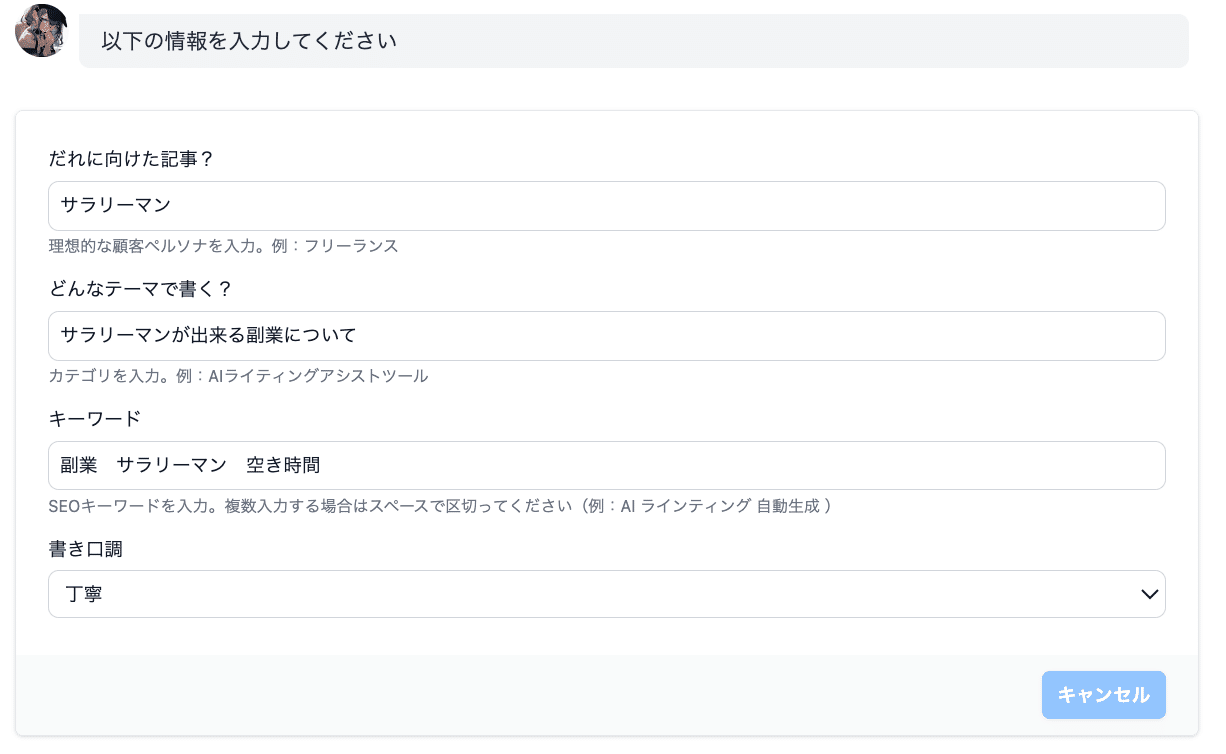Click the カテゴリを入力 helper text

pyautogui.click(x=238, y=376)
